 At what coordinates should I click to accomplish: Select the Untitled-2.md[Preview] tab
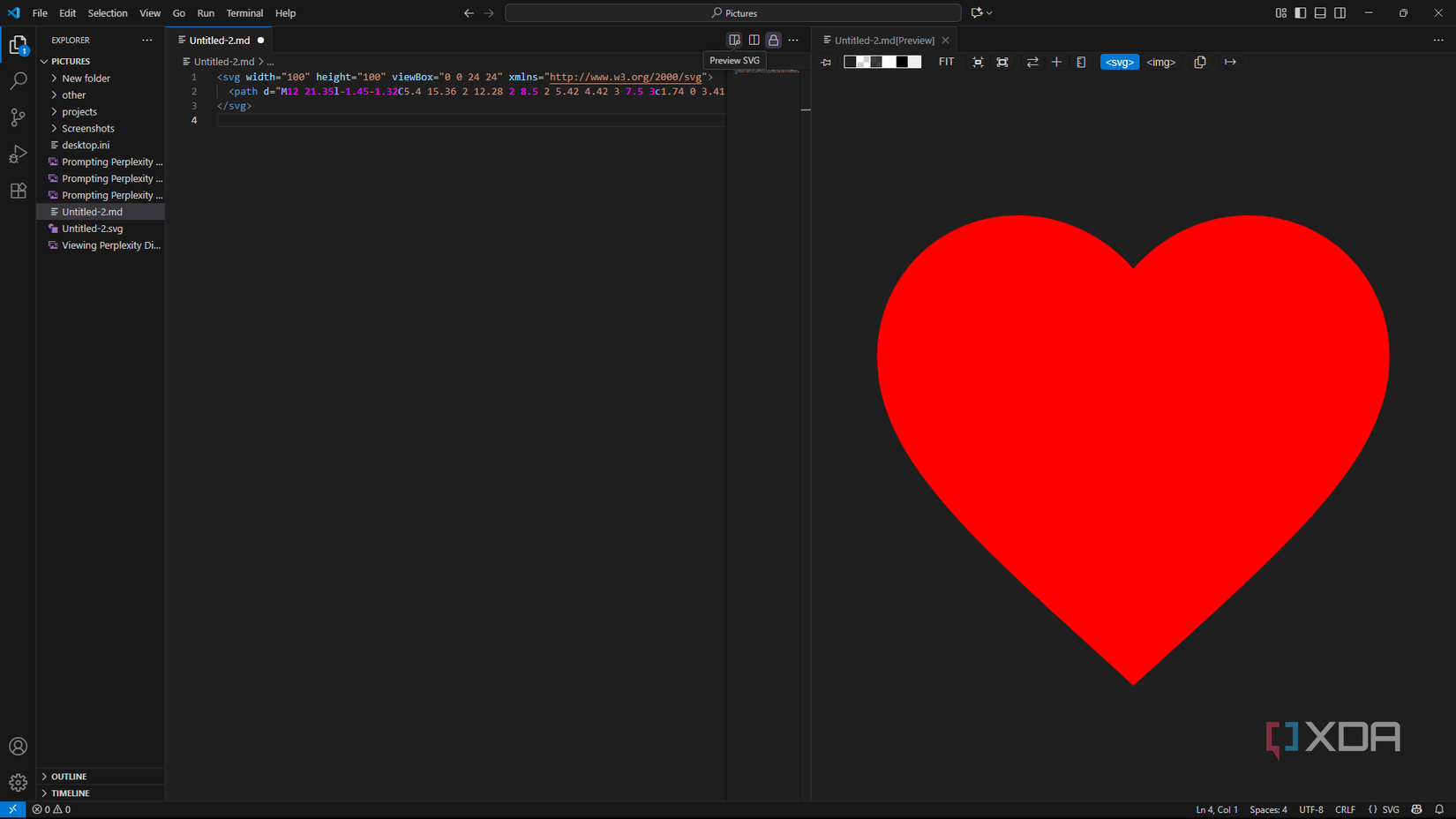[x=884, y=40]
